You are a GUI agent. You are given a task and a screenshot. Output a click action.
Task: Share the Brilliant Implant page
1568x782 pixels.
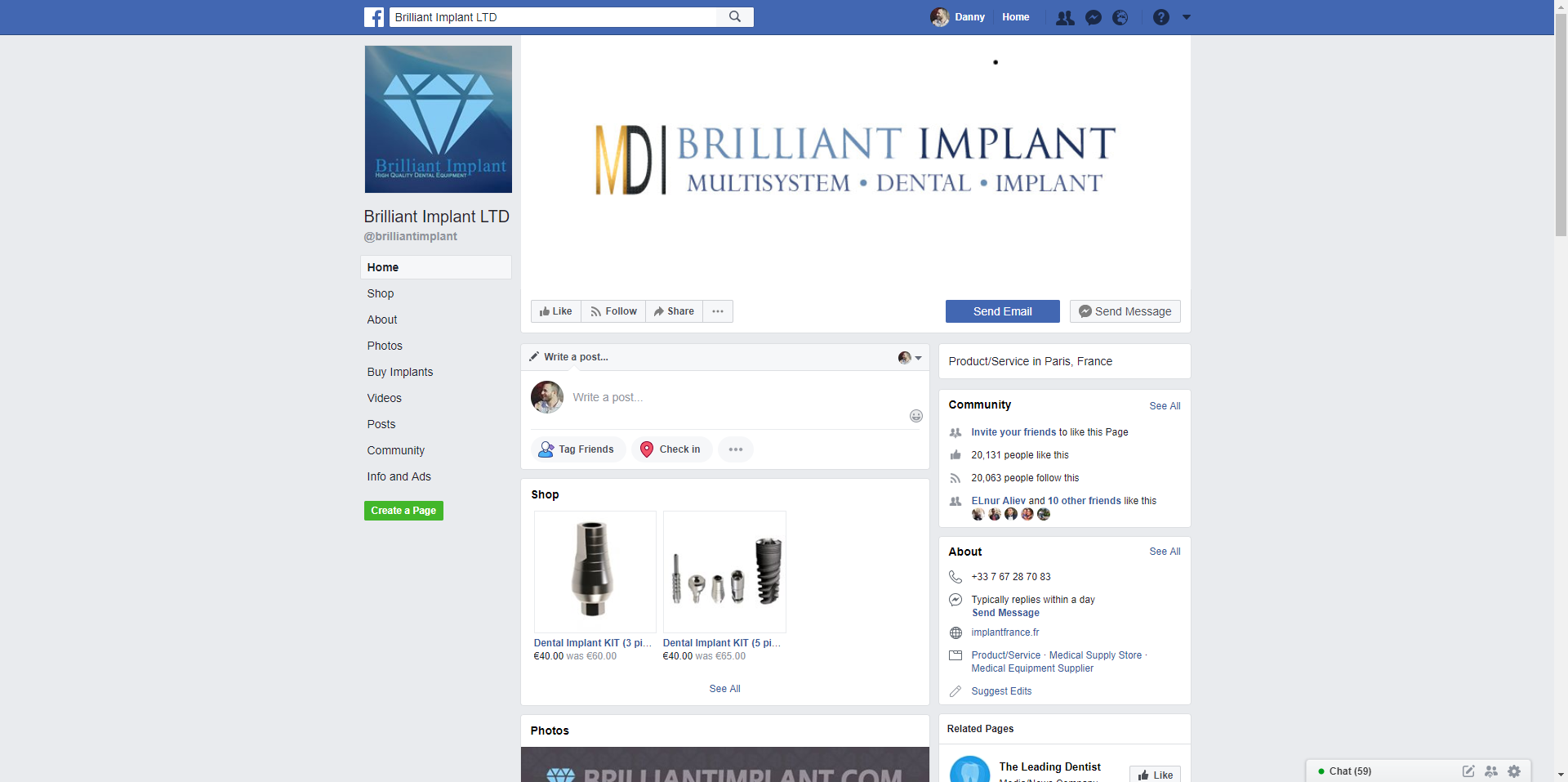[x=674, y=311]
